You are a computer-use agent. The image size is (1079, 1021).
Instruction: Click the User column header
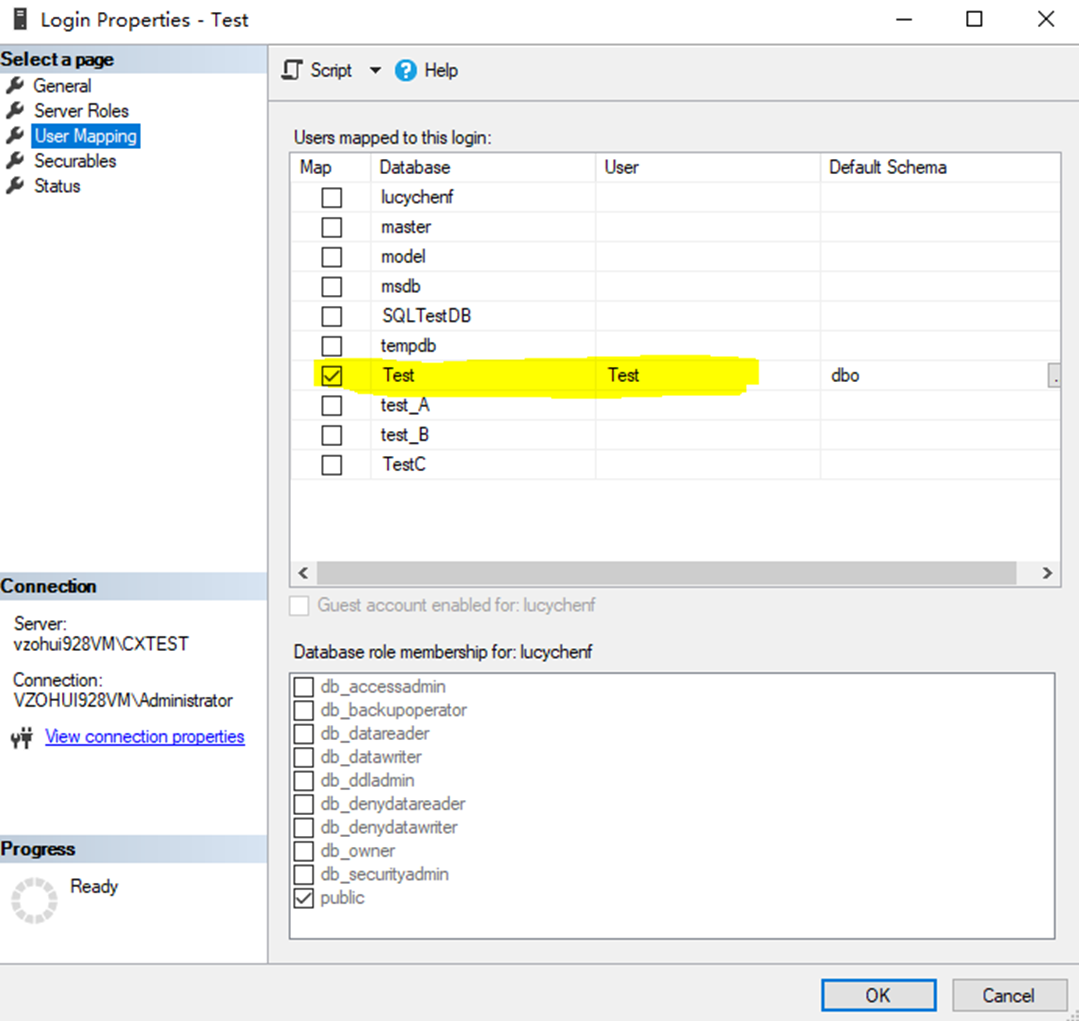707,167
